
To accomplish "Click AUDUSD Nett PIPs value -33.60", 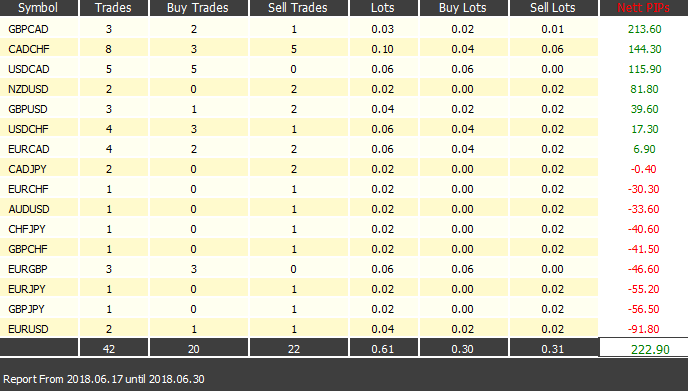I will coord(644,209).
